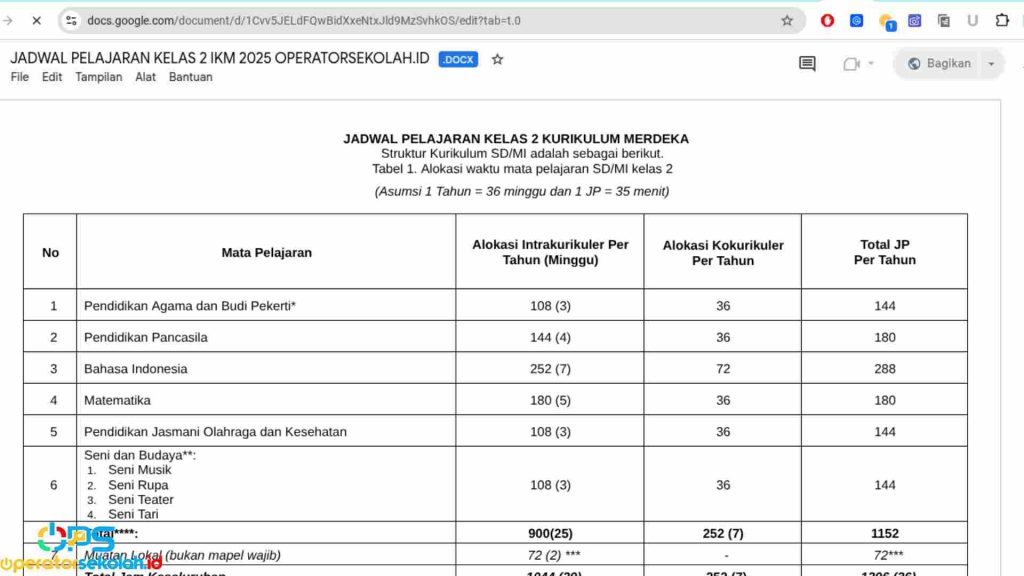The image size is (1024, 576).
Task: Open the Edit menu
Action: tap(52, 77)
